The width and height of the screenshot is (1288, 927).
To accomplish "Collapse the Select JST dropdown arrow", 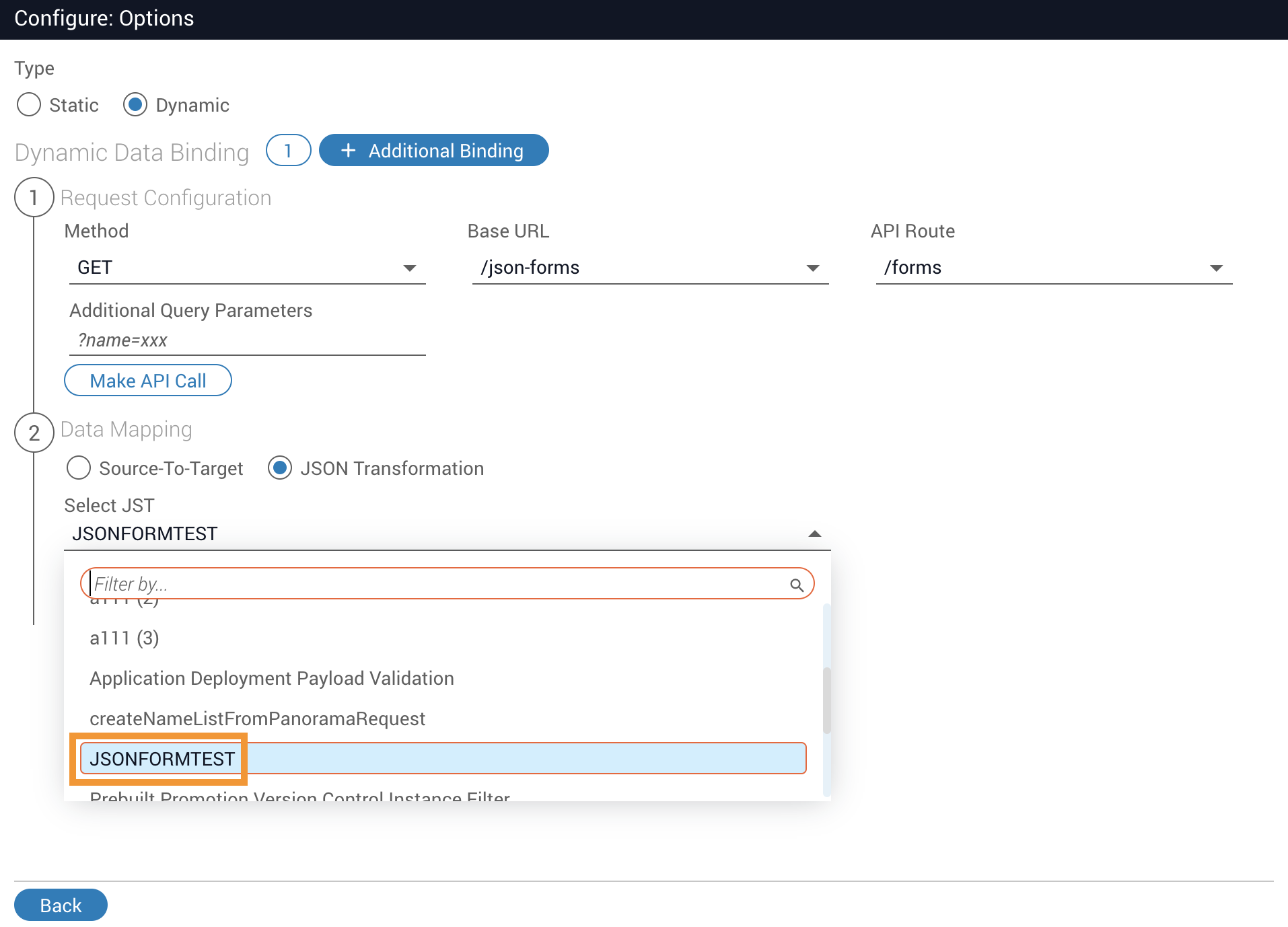I will 814,534.
